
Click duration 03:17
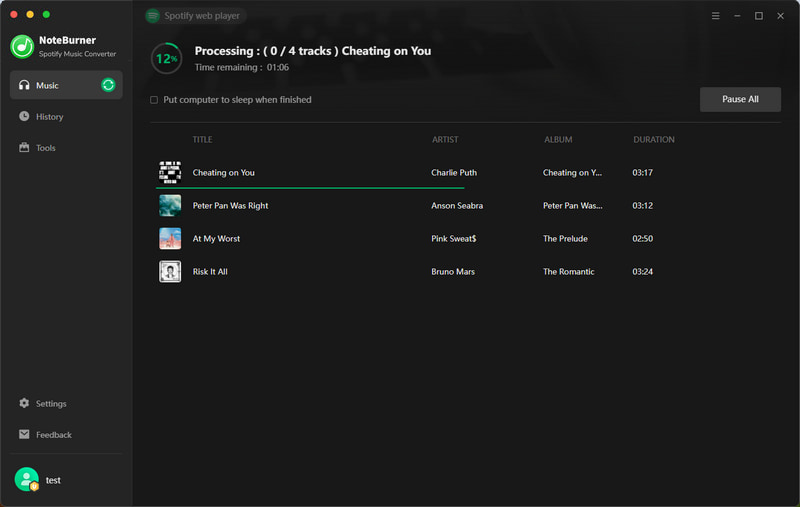point(642,172)
